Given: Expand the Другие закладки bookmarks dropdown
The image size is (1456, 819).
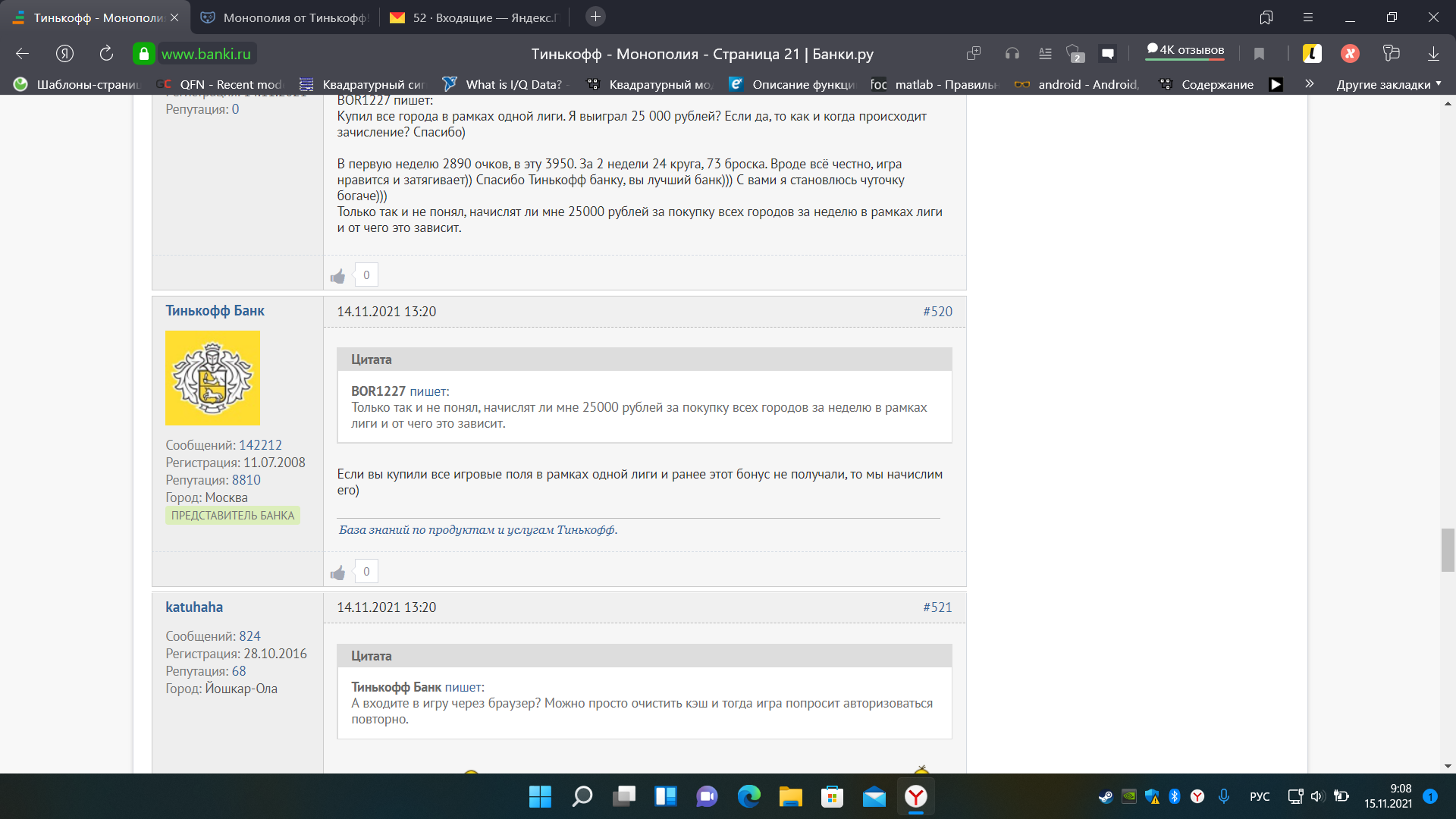Looking at the screenshot, I should click(1389, 84).
